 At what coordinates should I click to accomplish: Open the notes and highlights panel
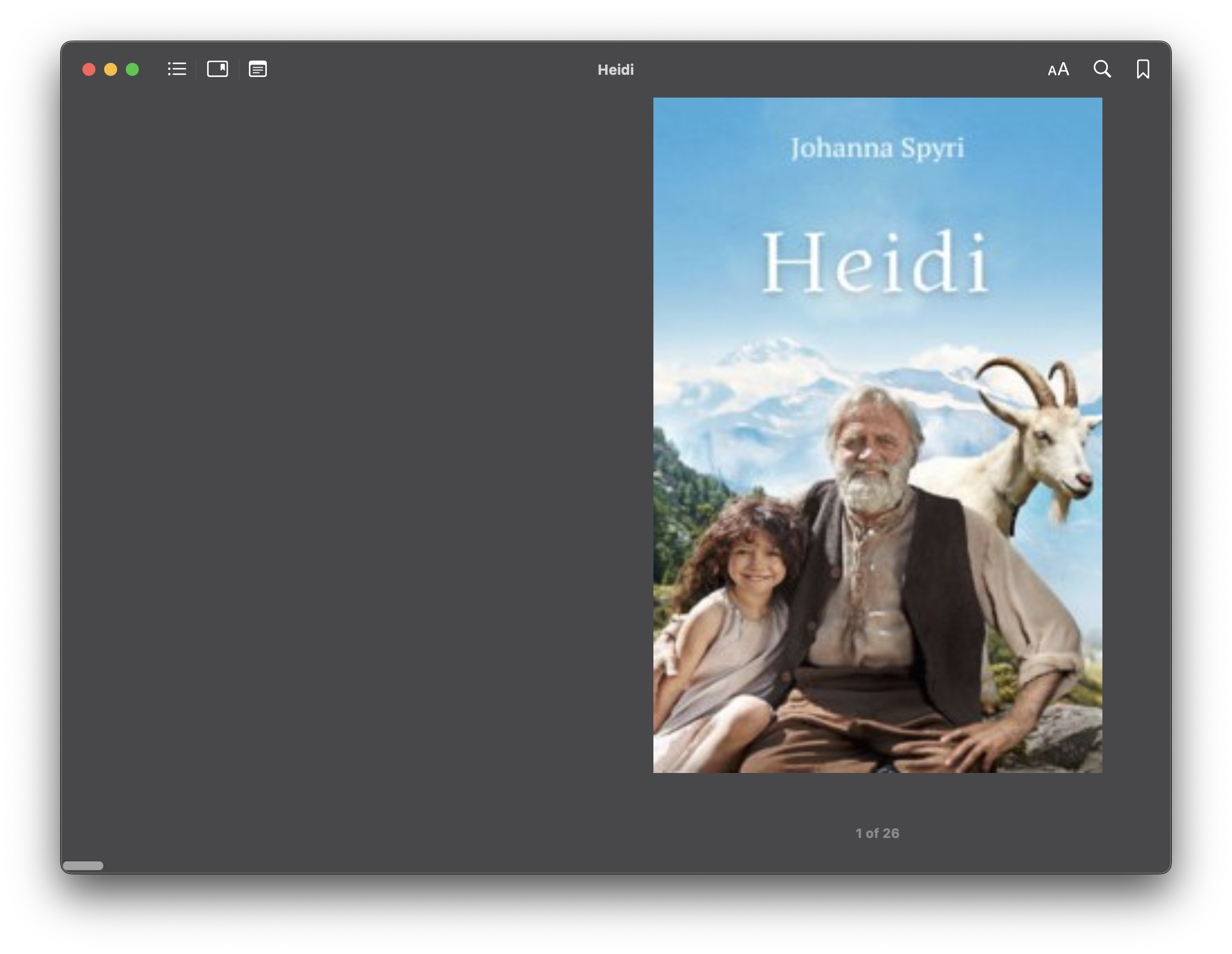click(258, 69)
